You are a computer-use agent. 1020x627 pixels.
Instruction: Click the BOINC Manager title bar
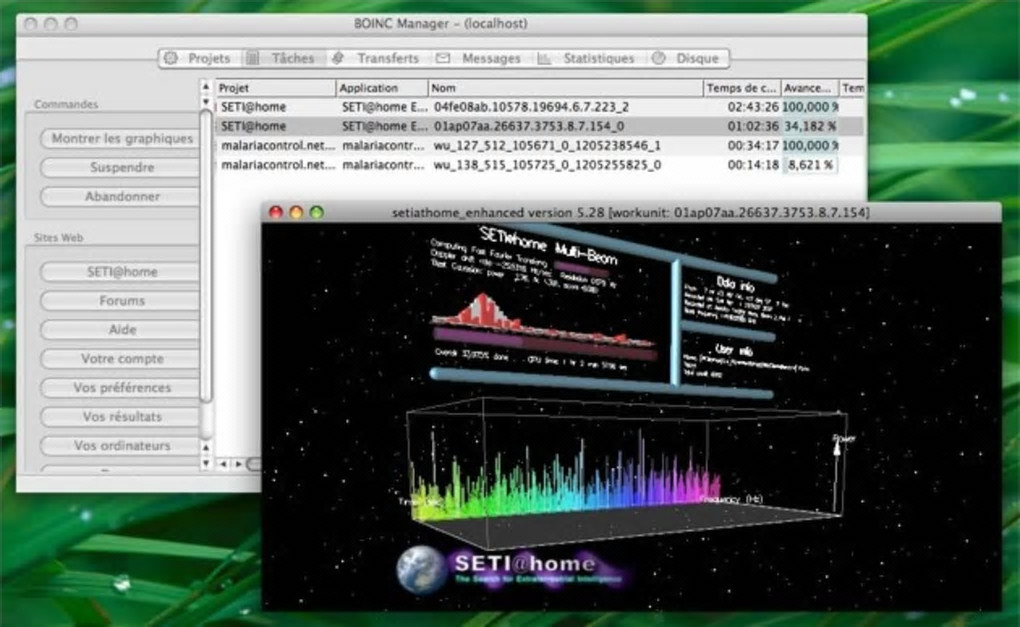(441, 23)
